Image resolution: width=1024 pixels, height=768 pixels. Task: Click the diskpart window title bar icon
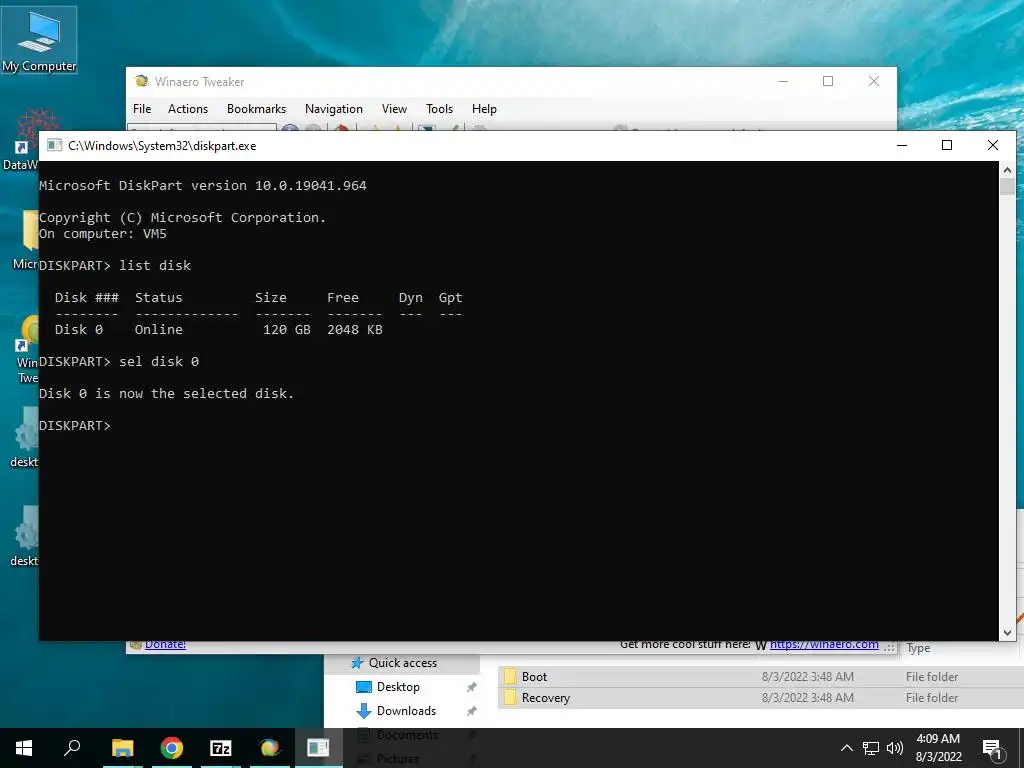tap(55, 145)
